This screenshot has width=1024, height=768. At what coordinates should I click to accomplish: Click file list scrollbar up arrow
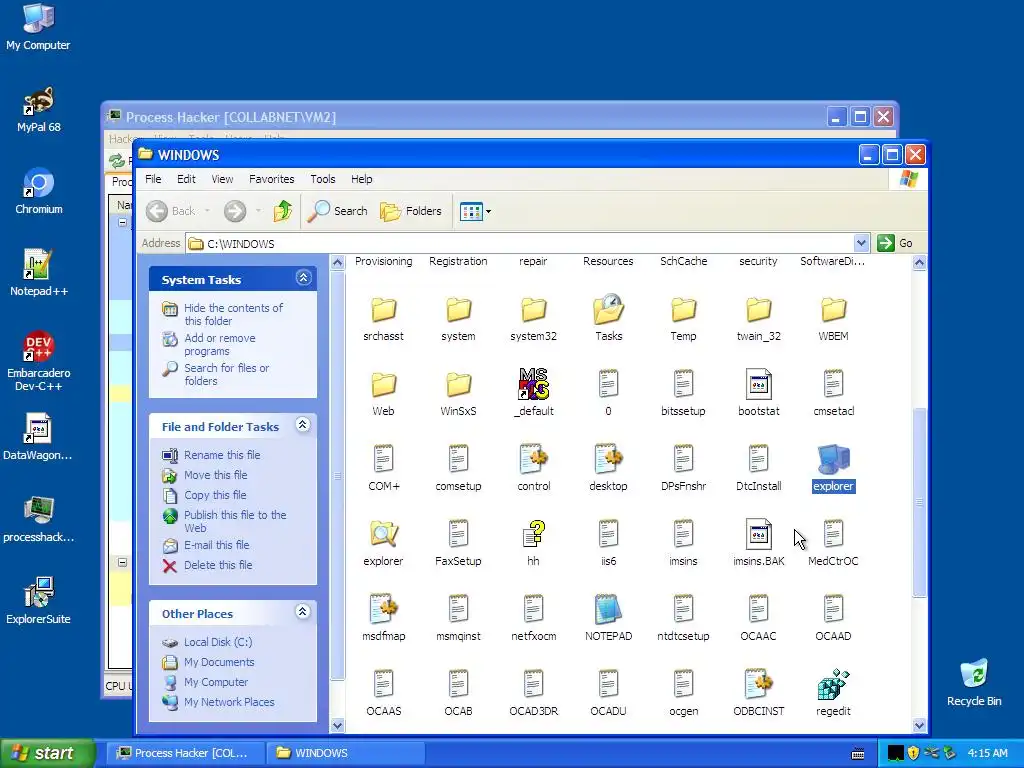click(919, 263)
